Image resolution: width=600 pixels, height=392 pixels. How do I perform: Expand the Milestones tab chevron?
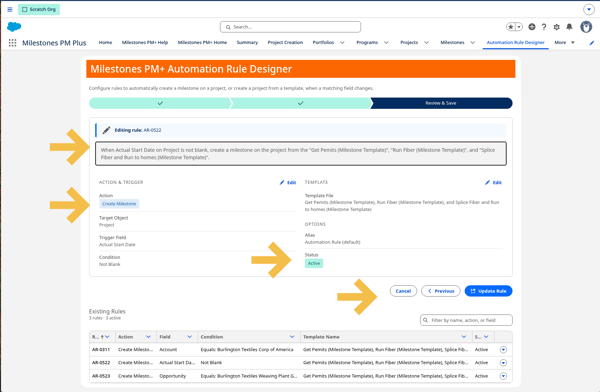[x=473, y=42]
